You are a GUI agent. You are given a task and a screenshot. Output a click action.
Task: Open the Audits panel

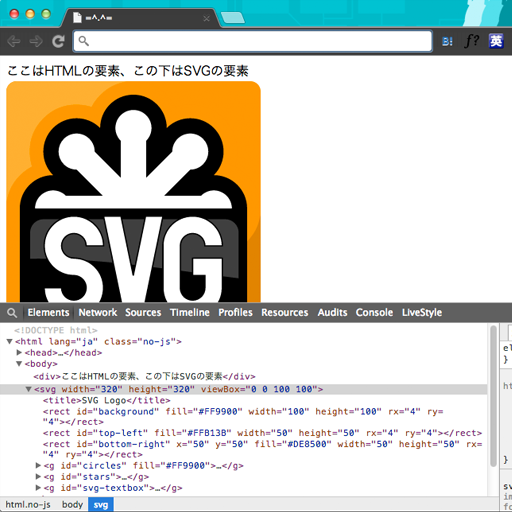(332, 313)
